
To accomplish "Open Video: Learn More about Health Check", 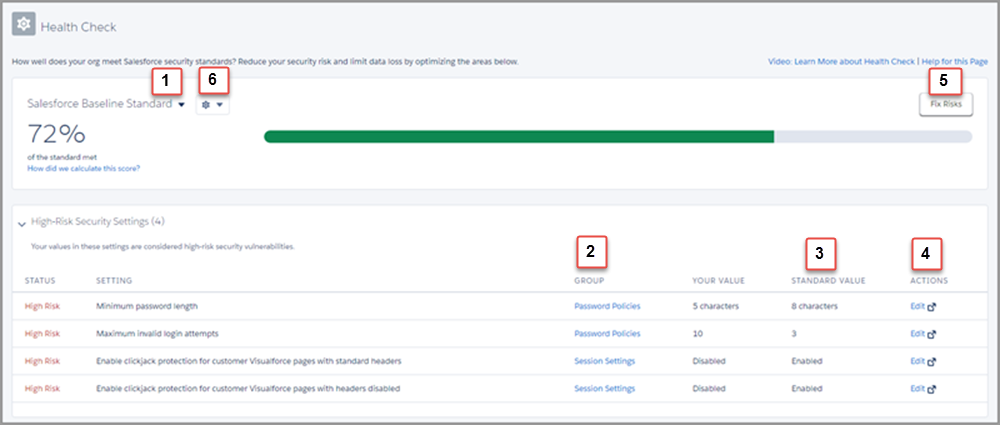I will pyautogui.click(x=841, y=62).
